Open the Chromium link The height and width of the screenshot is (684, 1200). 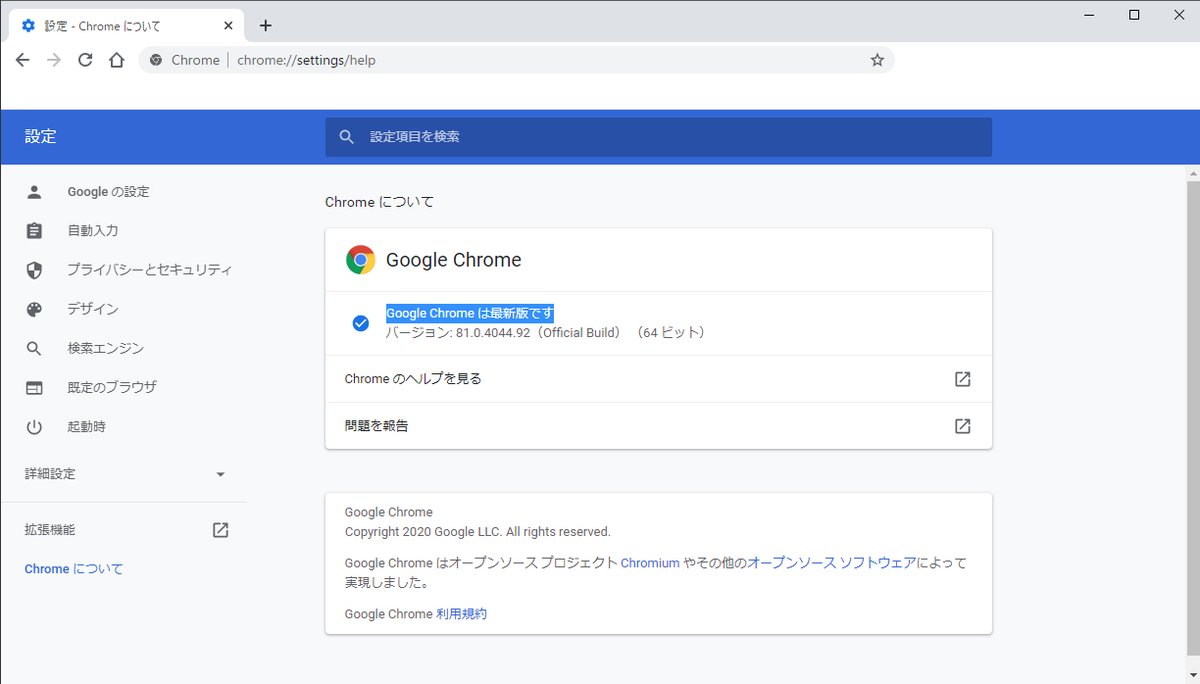(650, 563)
